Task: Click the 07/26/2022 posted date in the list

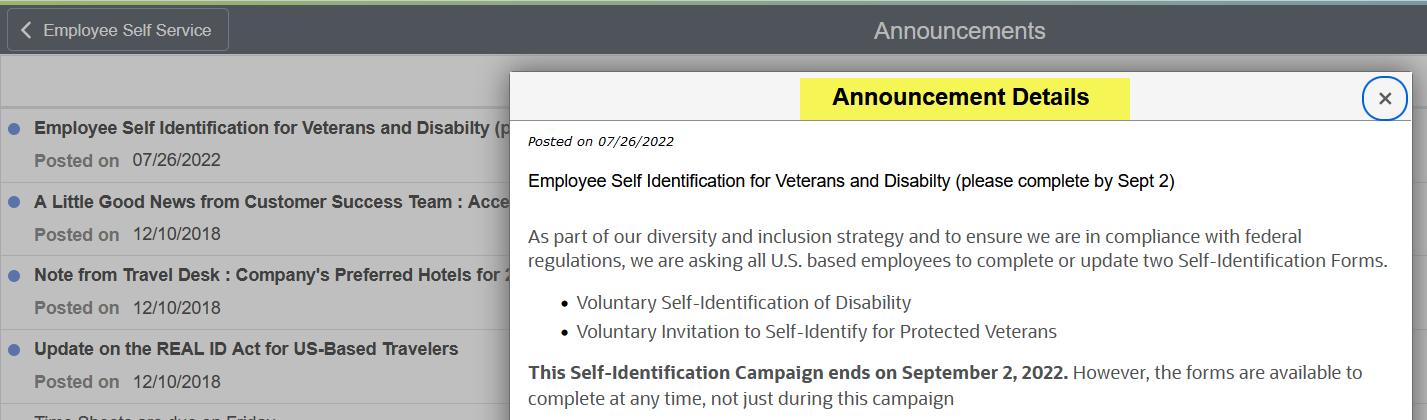Action: [x=176, y=160]
